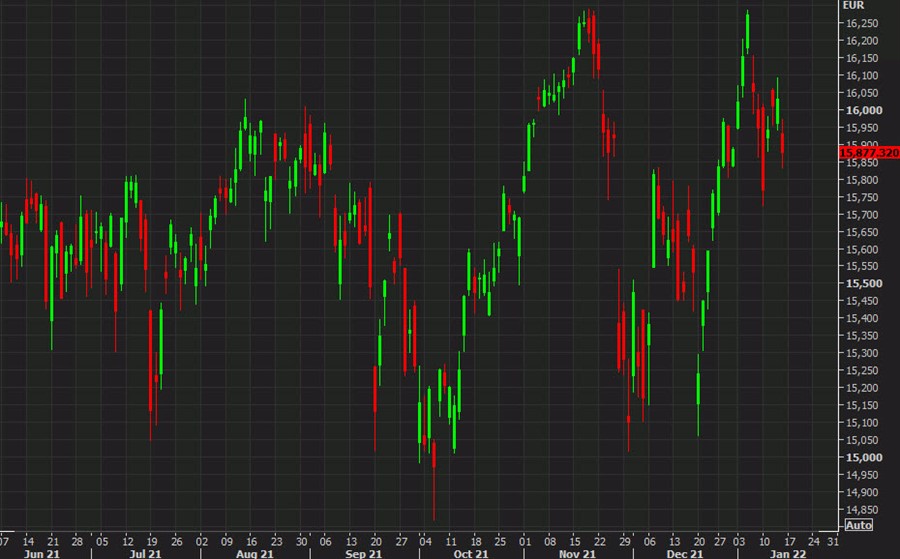Click the 15,300 axis value
The image size is (900, 559).
coord(862,353)
